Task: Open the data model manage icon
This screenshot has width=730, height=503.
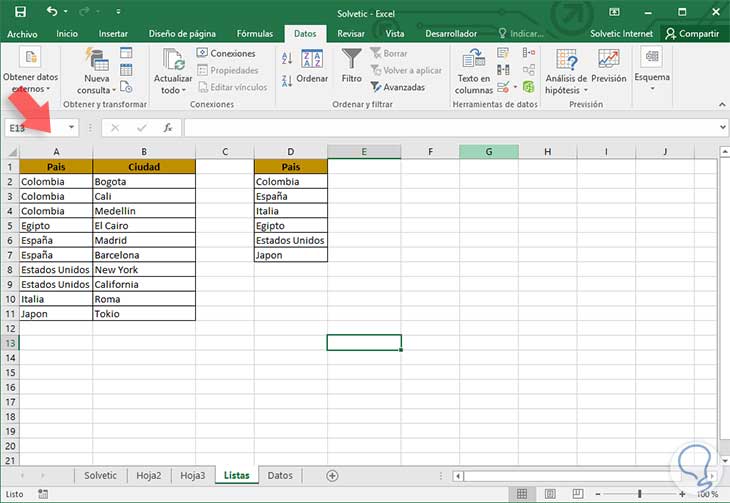Action: point(528,87)
